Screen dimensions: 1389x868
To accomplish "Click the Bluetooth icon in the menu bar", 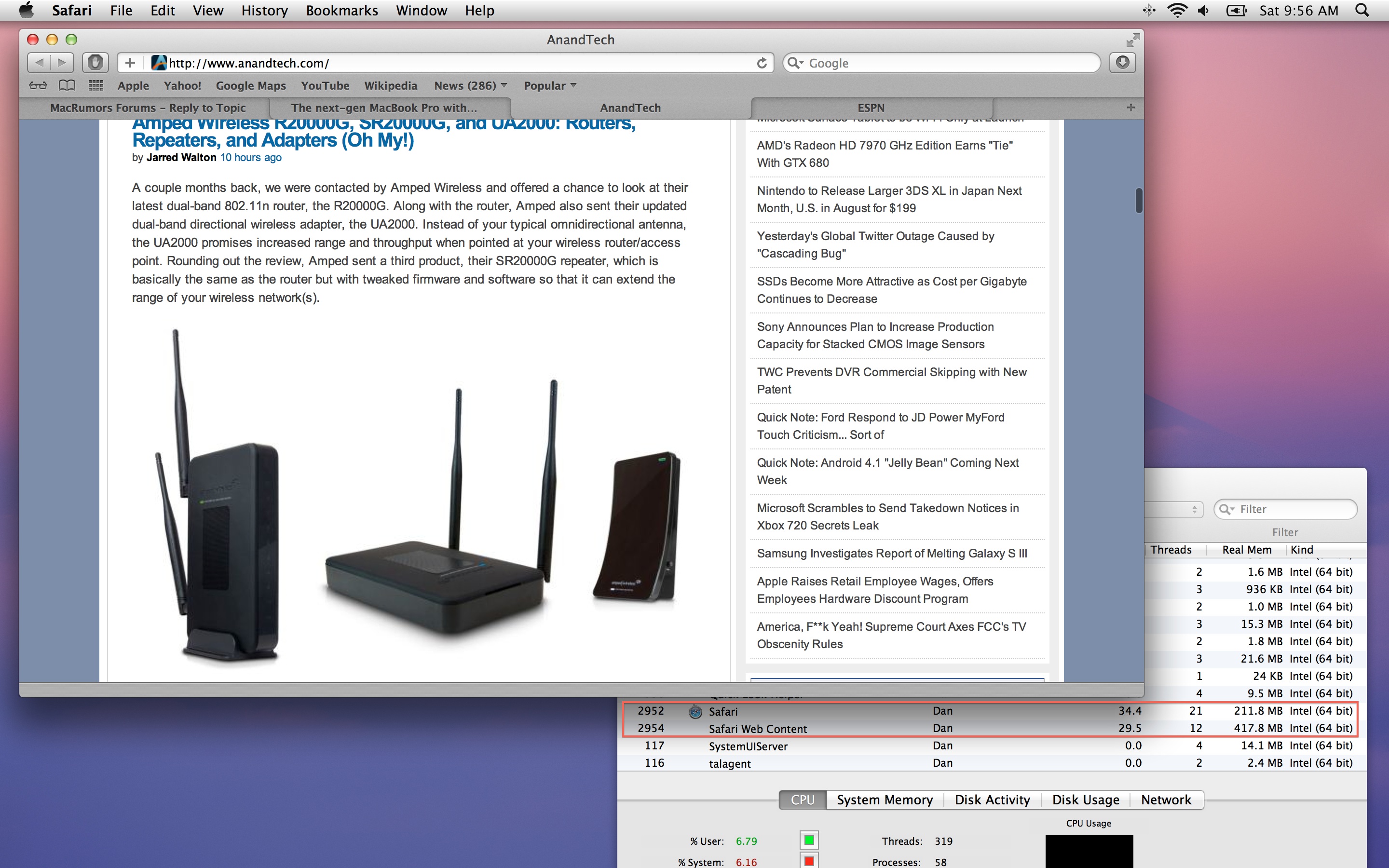I will (1149, 10).
